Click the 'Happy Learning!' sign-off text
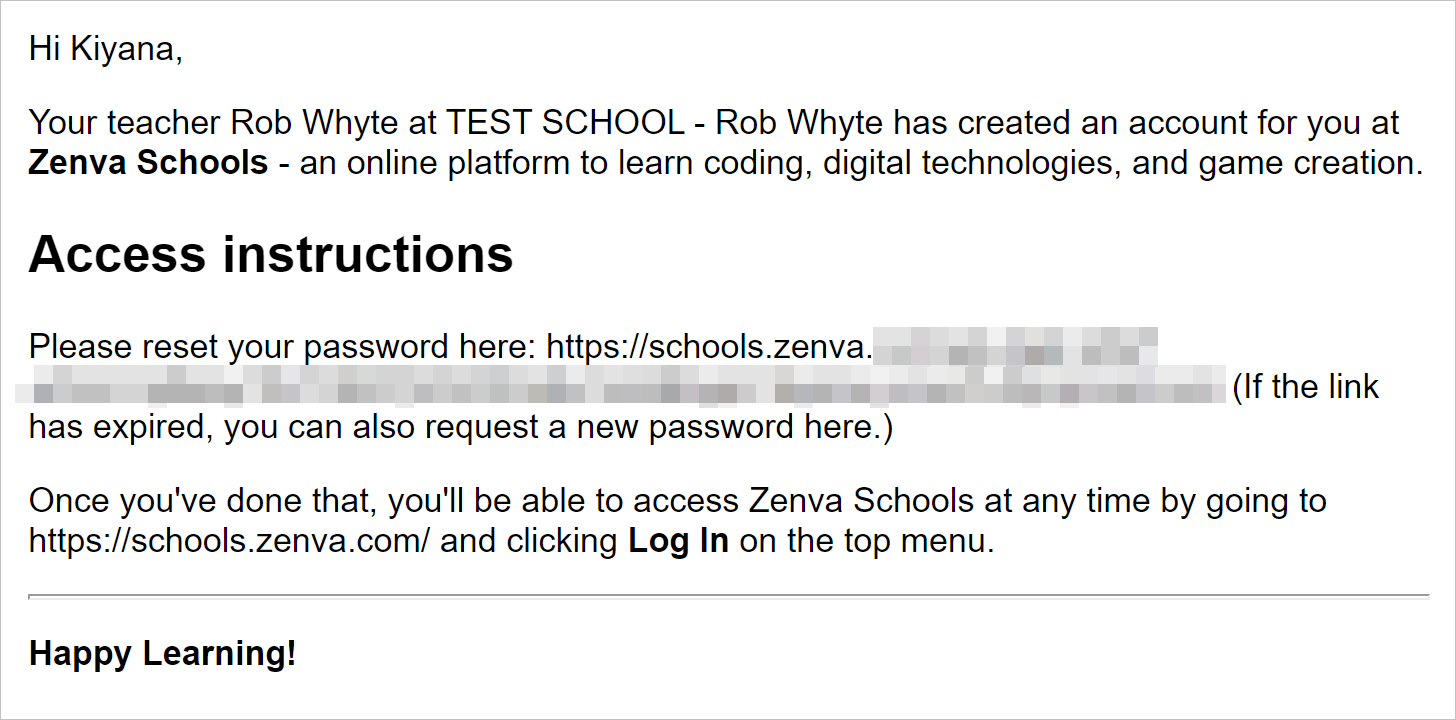The width and height of the screenshot is (1456, 720). (x=163, y=653)
